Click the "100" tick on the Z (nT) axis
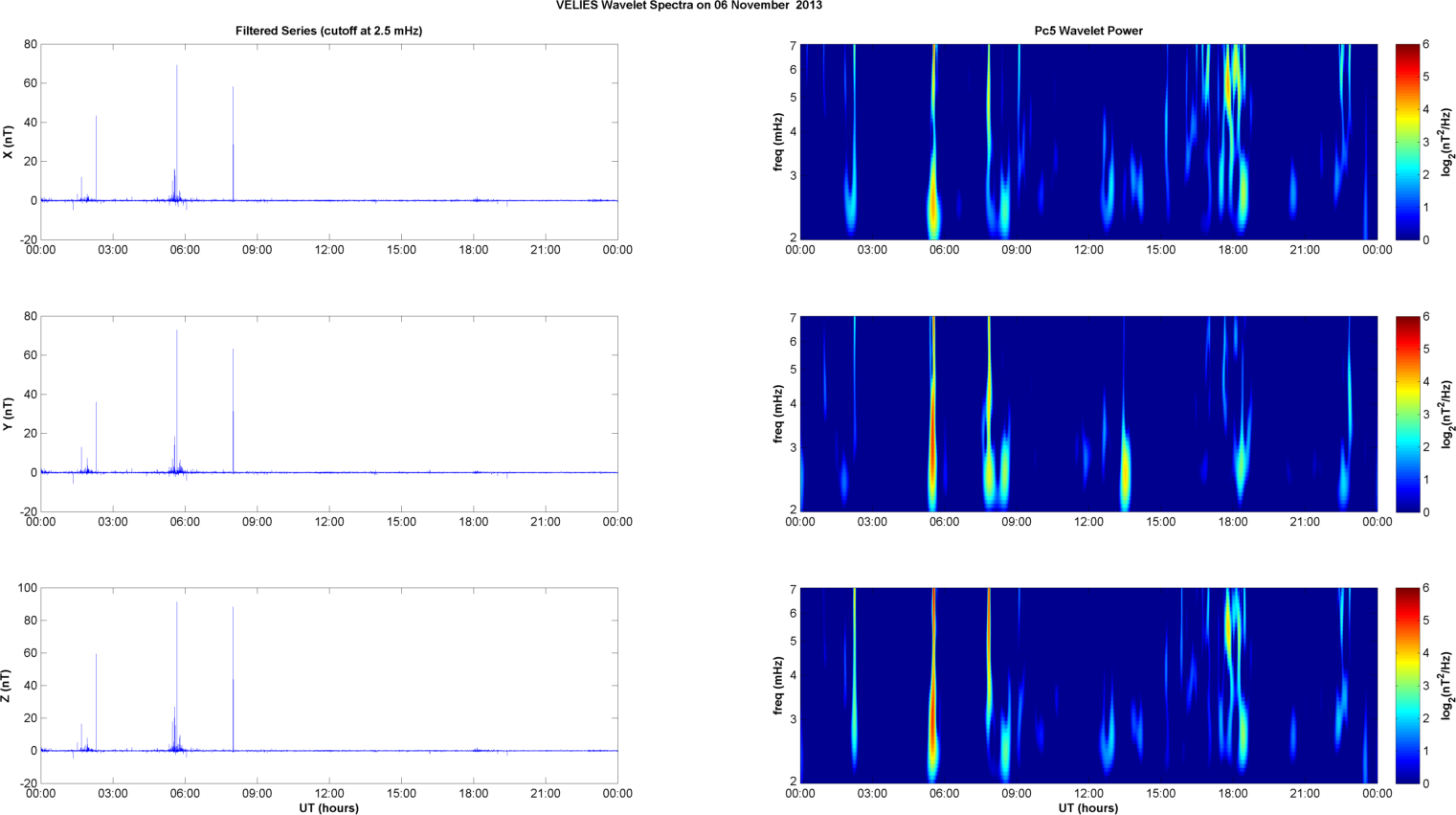The height and width of the screenshot is (815, 1456). (28, 588)
